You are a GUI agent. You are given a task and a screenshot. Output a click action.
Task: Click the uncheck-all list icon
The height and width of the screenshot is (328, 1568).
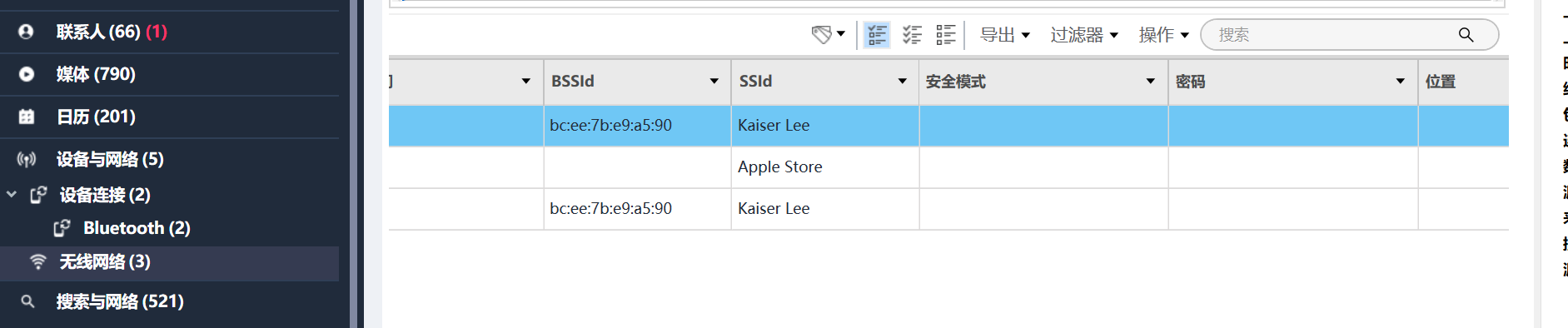click(945, 34)
